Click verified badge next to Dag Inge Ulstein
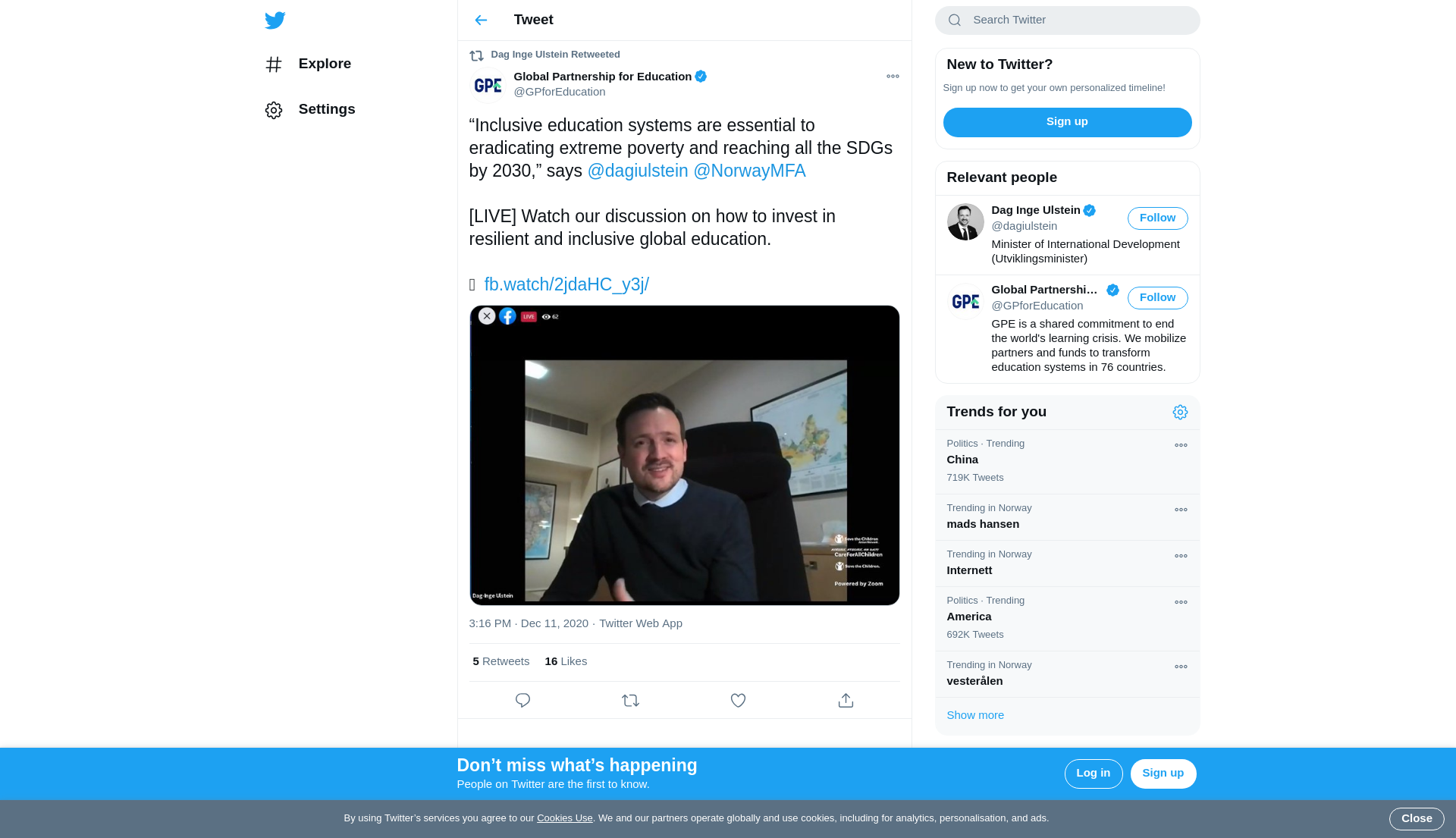Image resolution: width=1456 pixels, height=838 pixels. pos(1090,211)
